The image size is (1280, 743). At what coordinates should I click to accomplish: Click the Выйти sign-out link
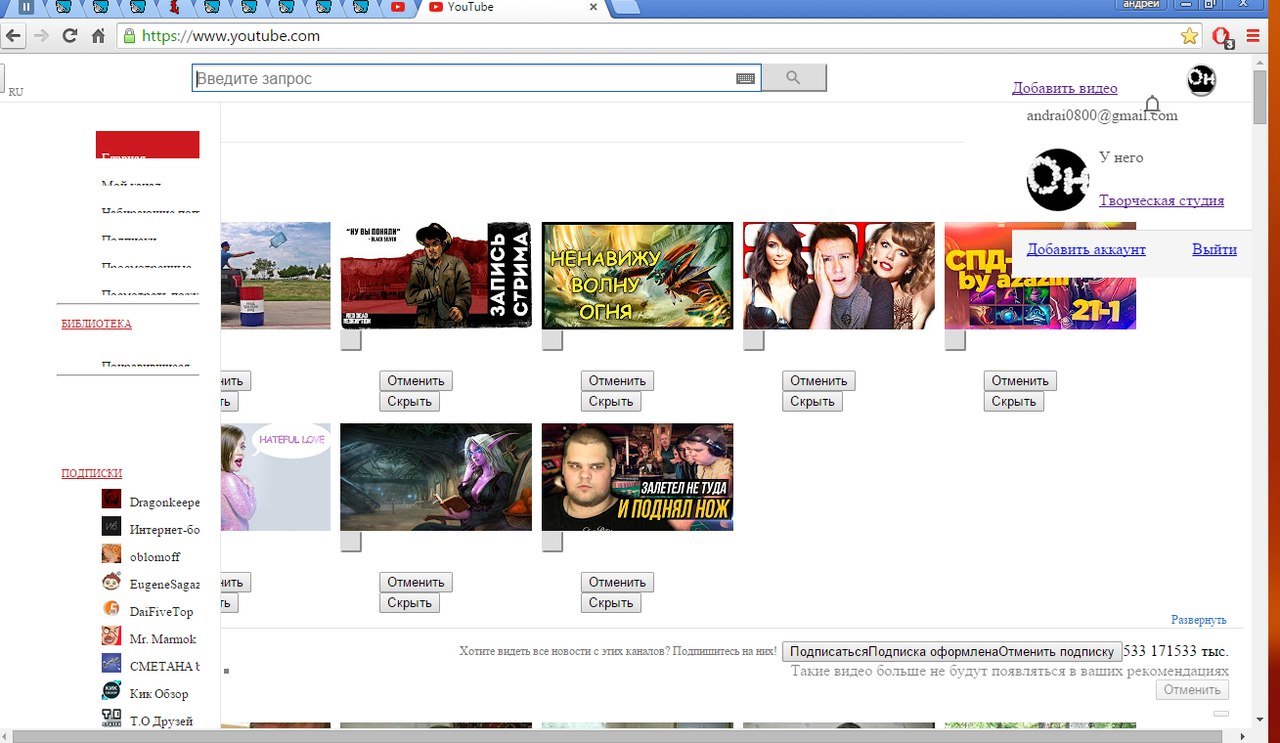pos(1214,250)
